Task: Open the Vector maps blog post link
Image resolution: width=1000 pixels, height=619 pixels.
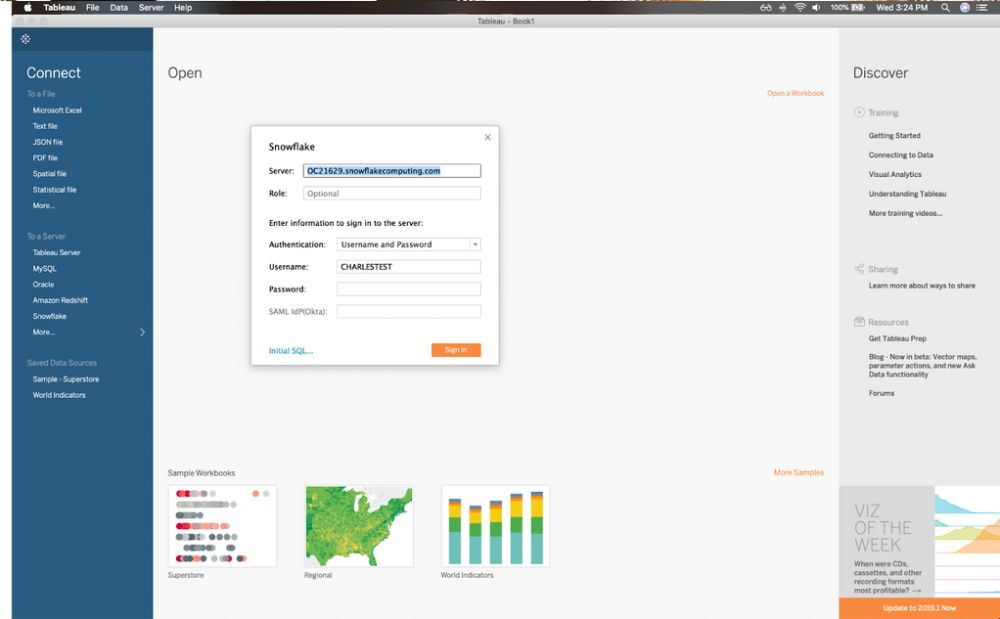Action: point(922,365)
